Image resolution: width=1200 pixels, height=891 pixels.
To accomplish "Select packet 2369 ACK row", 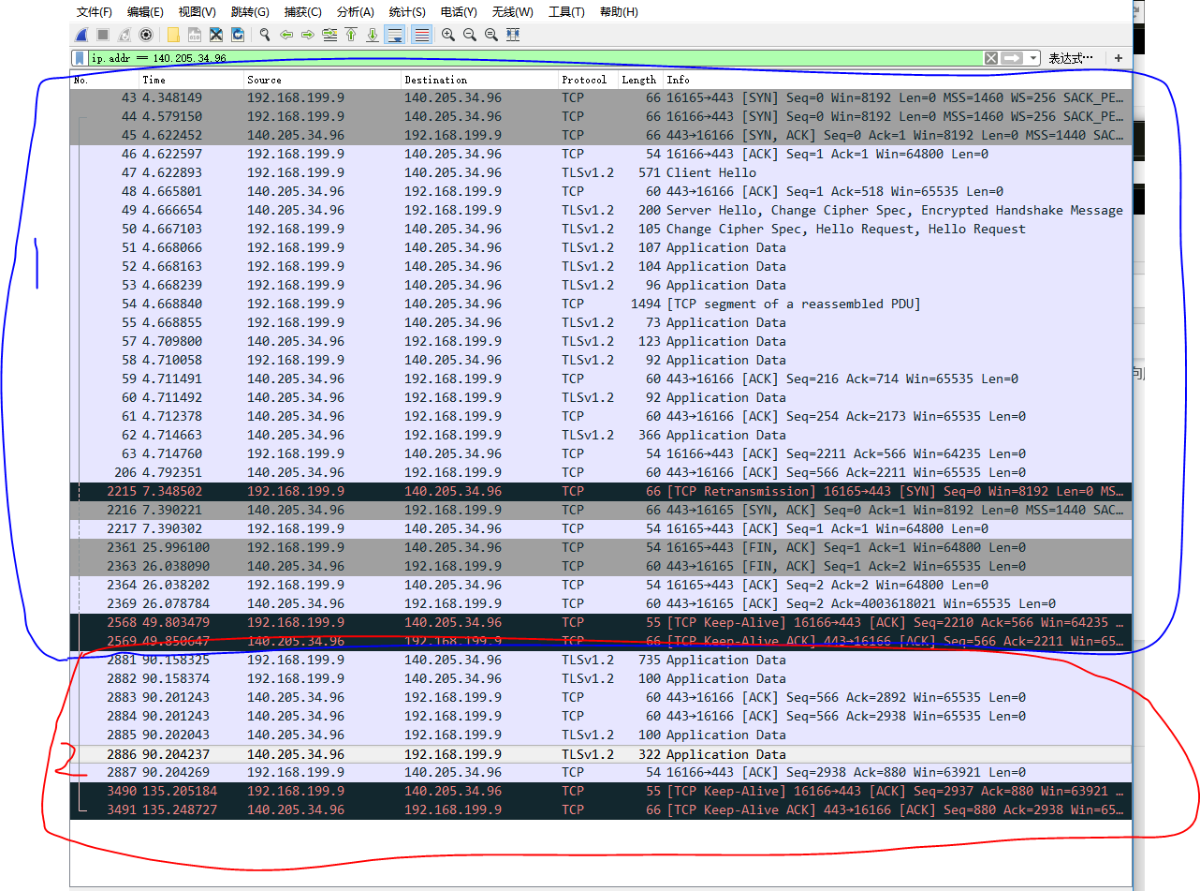I will (601, 604).
